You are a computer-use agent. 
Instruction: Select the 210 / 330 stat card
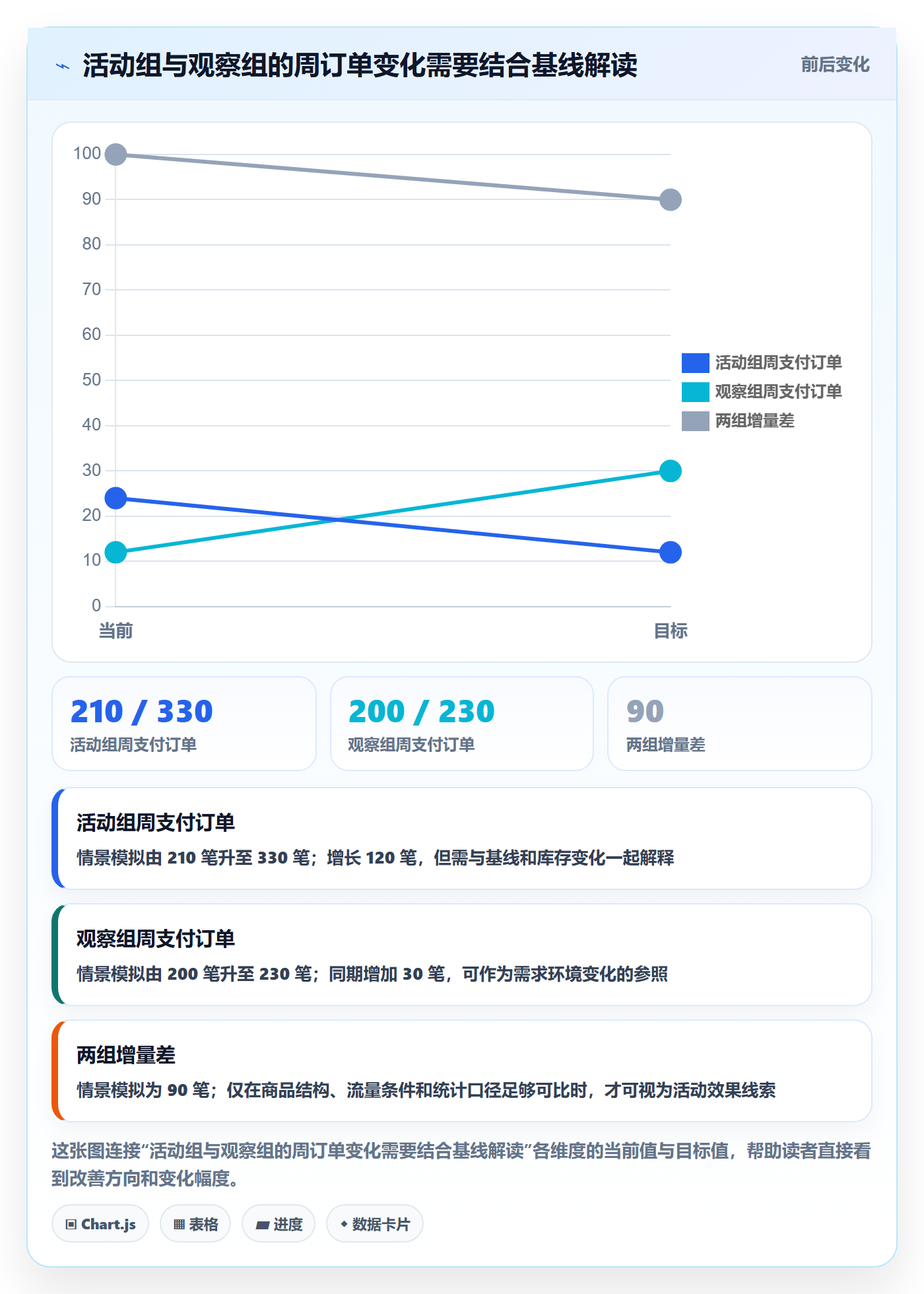click(184, 724)
